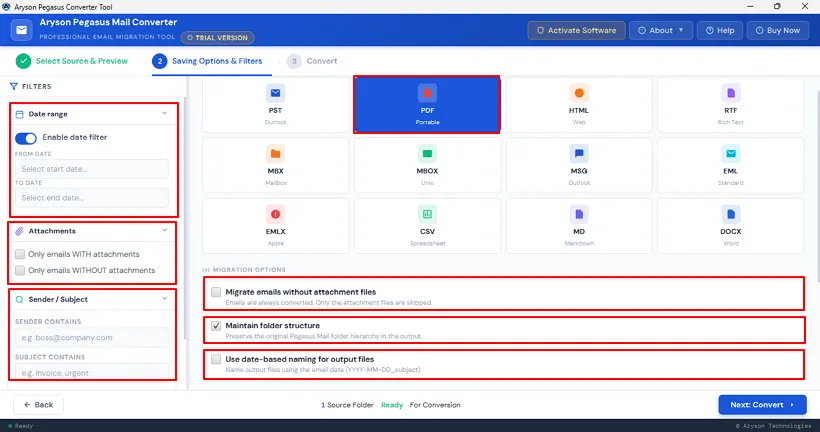Screen dimensions: 820x432
Task: Select the CSV Spreadsheet format icon
Action: pos(427,214)
